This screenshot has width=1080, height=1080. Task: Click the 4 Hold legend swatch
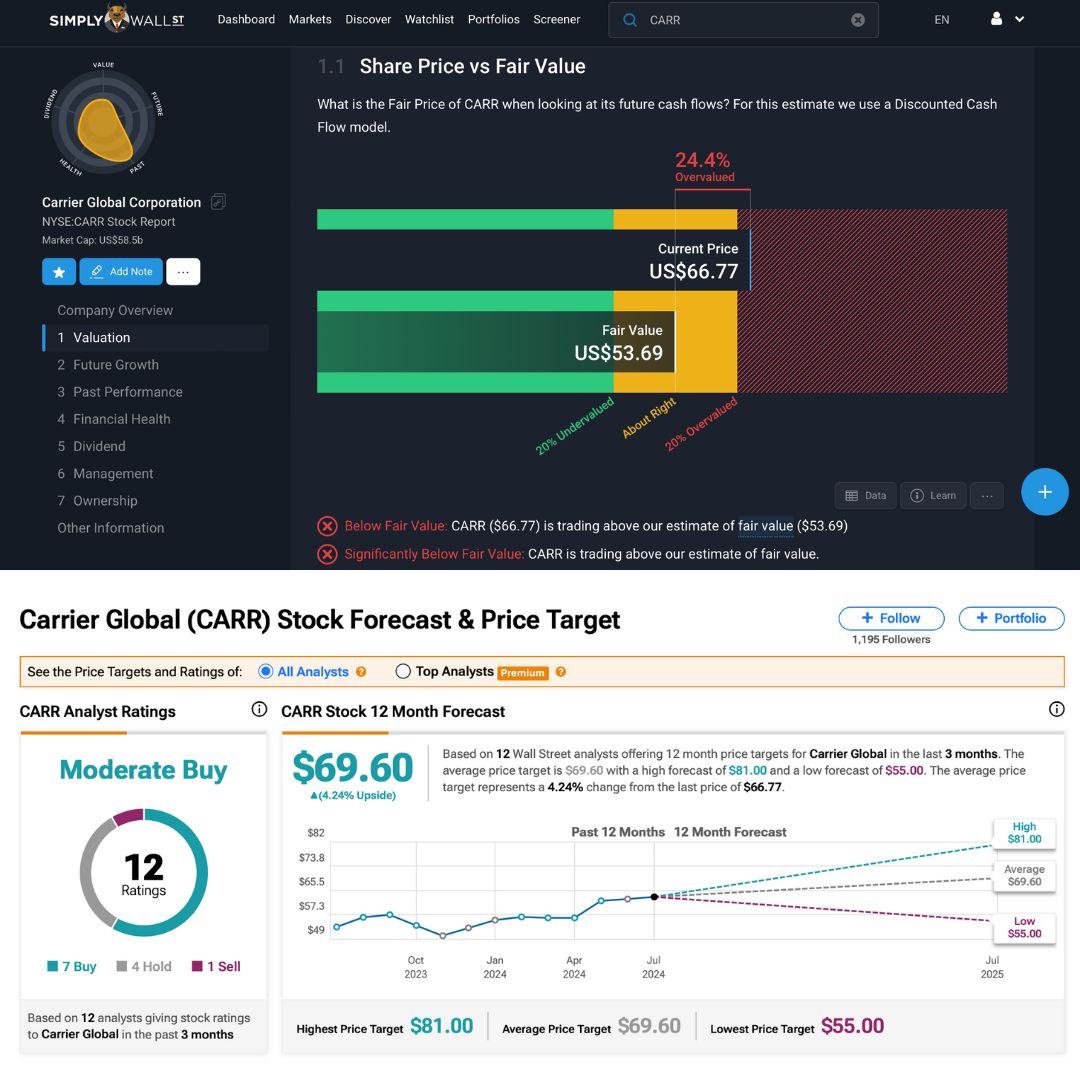click(122, 966)
